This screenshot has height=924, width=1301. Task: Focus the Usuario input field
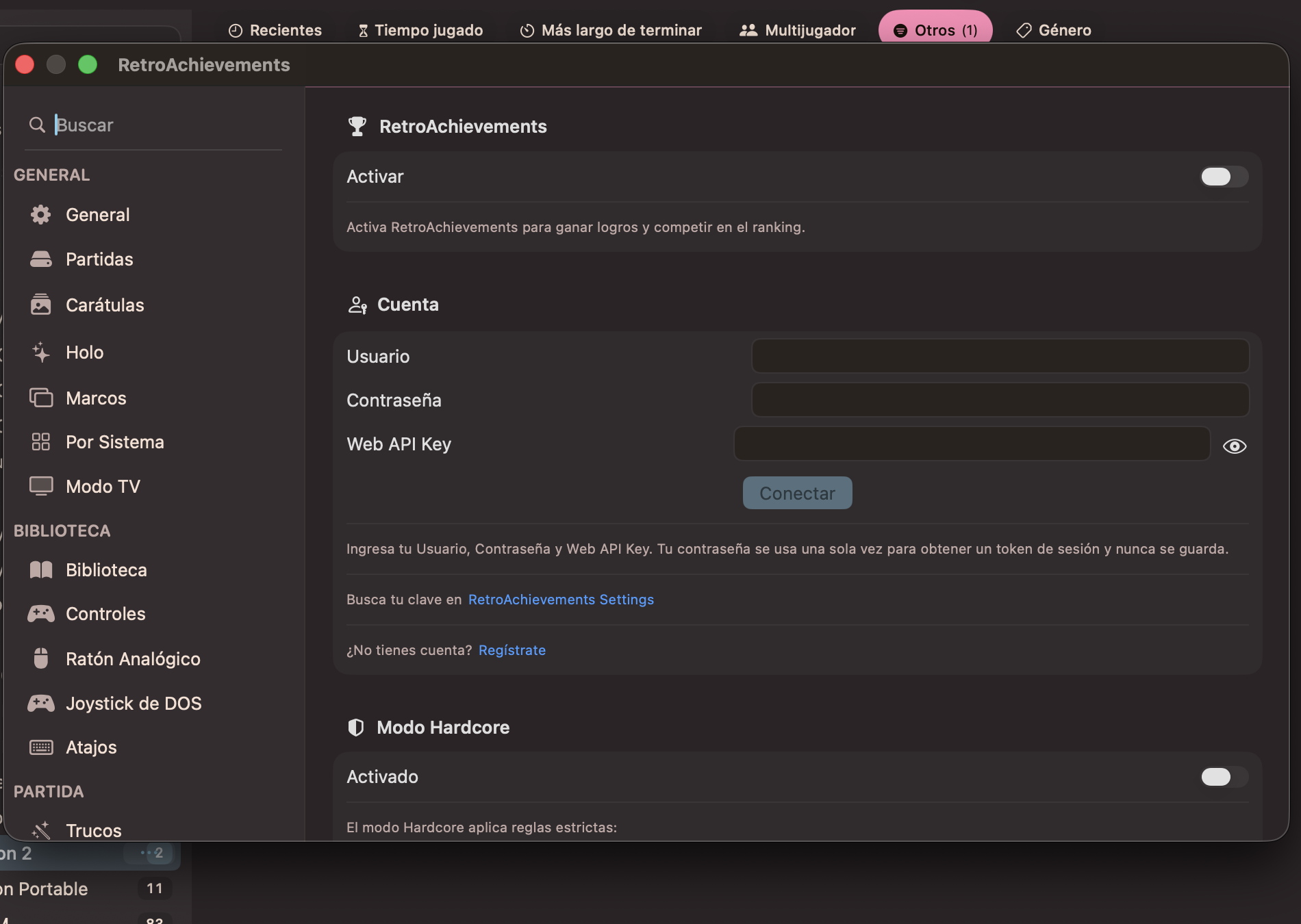click(x=1000, y=356)
